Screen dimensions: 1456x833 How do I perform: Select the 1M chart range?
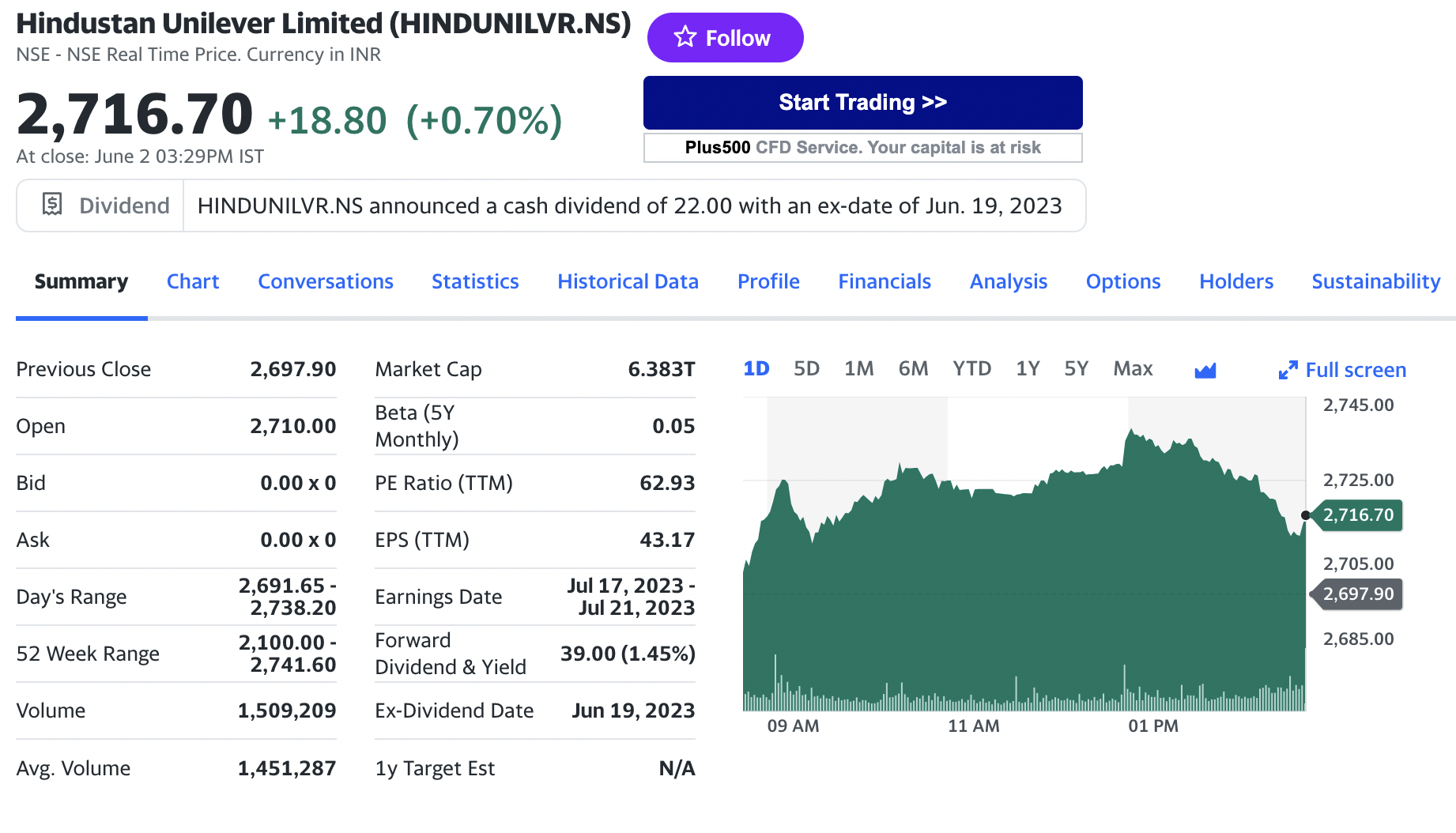(x=858, y=369)
